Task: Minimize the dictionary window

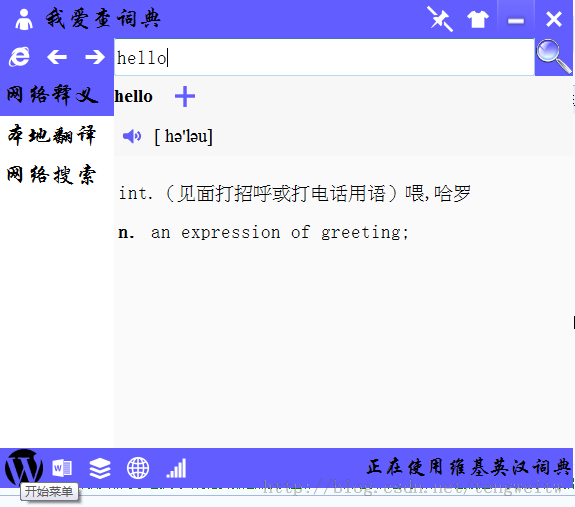Action: pos(516,20)
